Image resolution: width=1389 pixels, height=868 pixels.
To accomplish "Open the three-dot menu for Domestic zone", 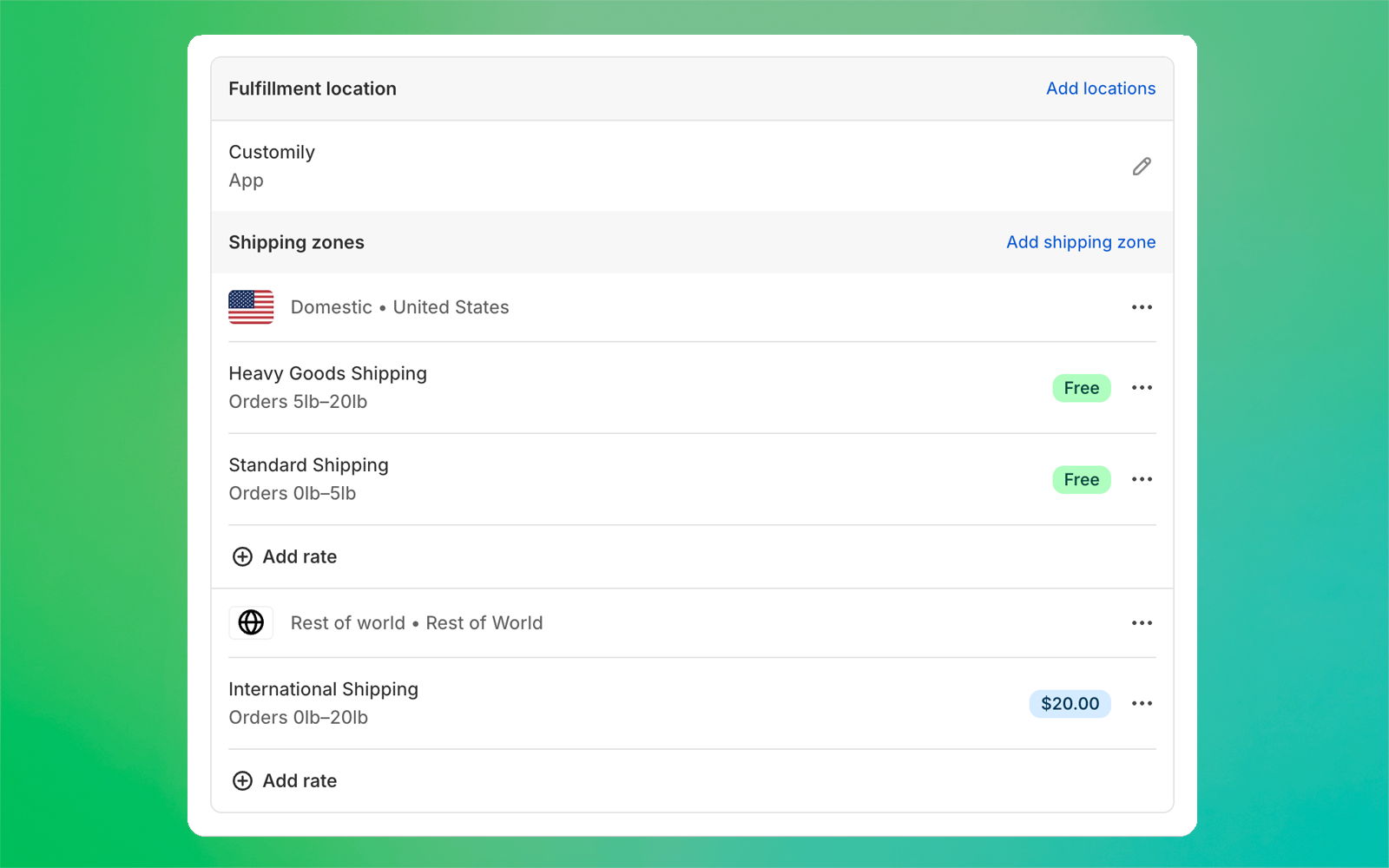I will (1142, 307).
